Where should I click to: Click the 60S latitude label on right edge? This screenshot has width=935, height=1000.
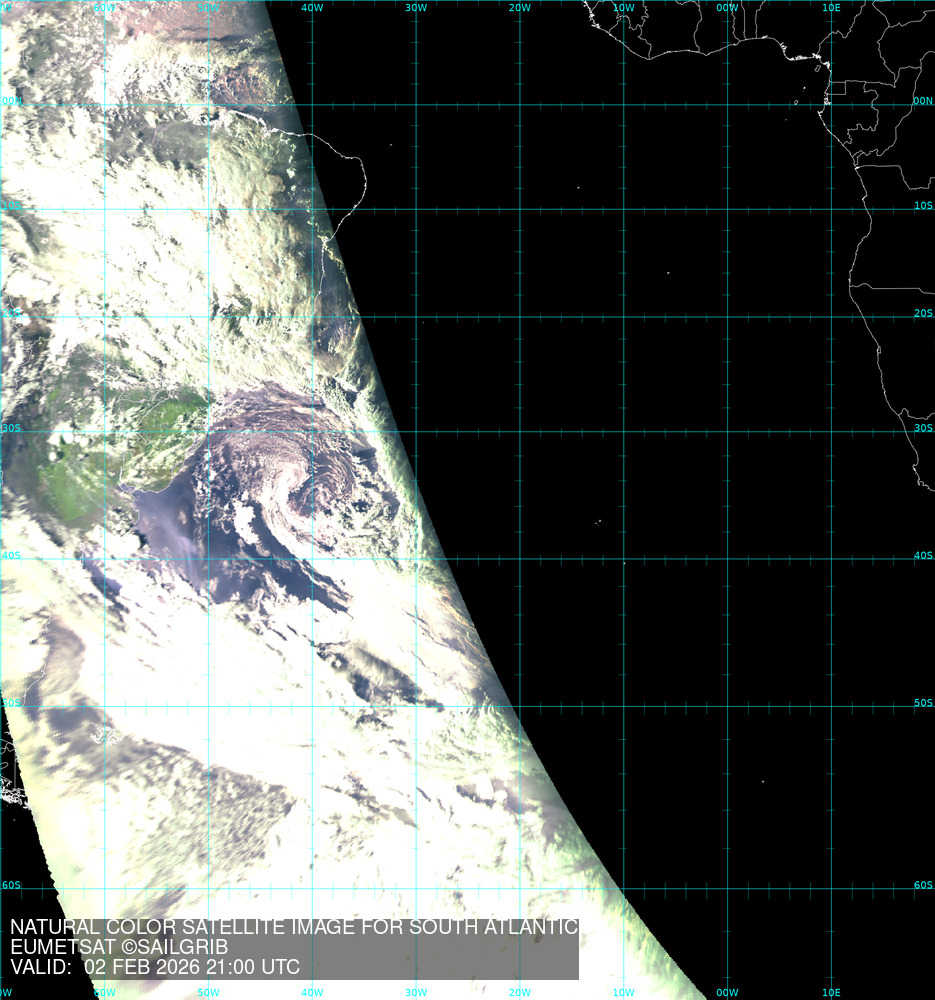[922, 885]
